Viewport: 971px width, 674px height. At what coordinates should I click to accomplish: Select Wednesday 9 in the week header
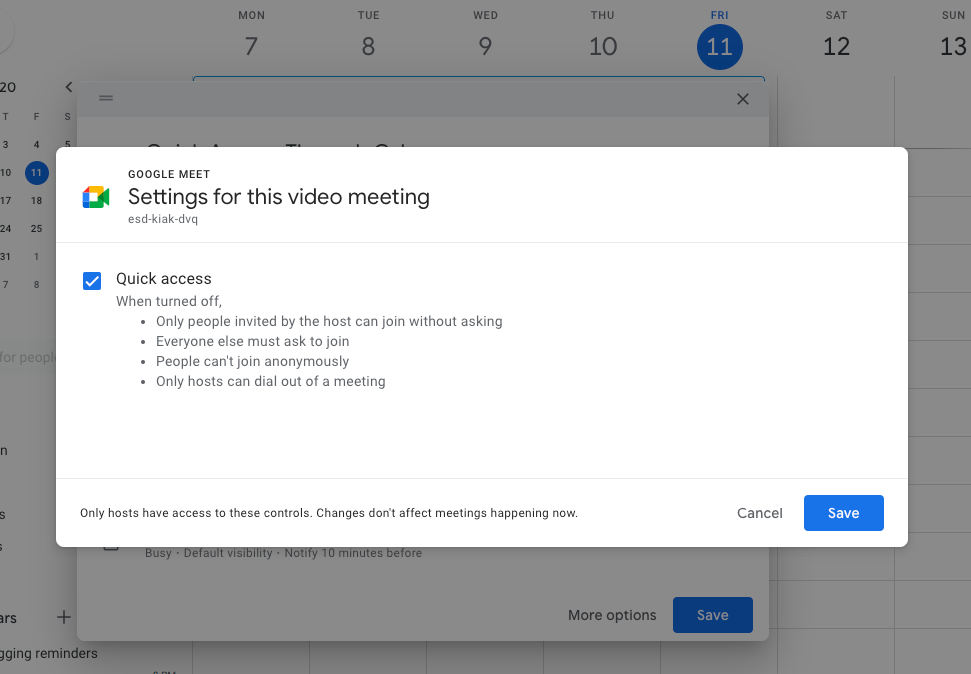tap(485, 47)
